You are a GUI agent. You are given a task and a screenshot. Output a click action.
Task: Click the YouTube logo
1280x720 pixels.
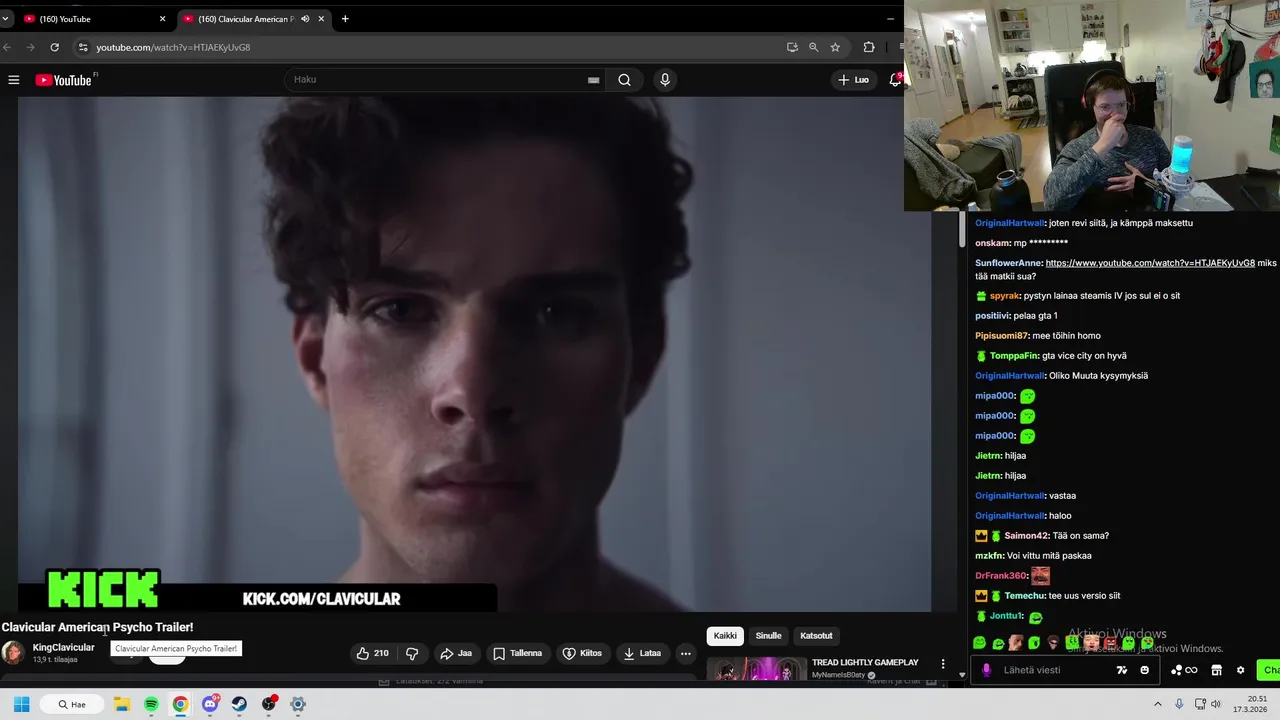(64, 80)
